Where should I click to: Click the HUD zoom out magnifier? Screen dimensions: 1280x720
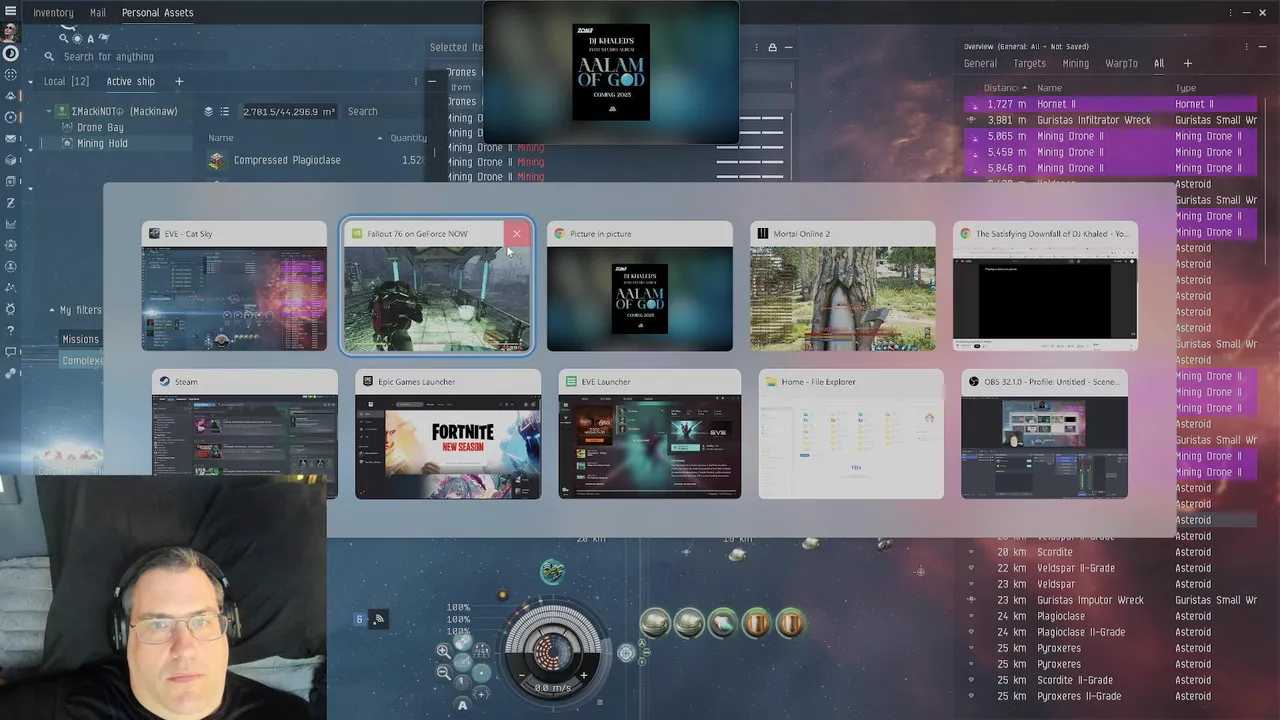pos(443,672)
